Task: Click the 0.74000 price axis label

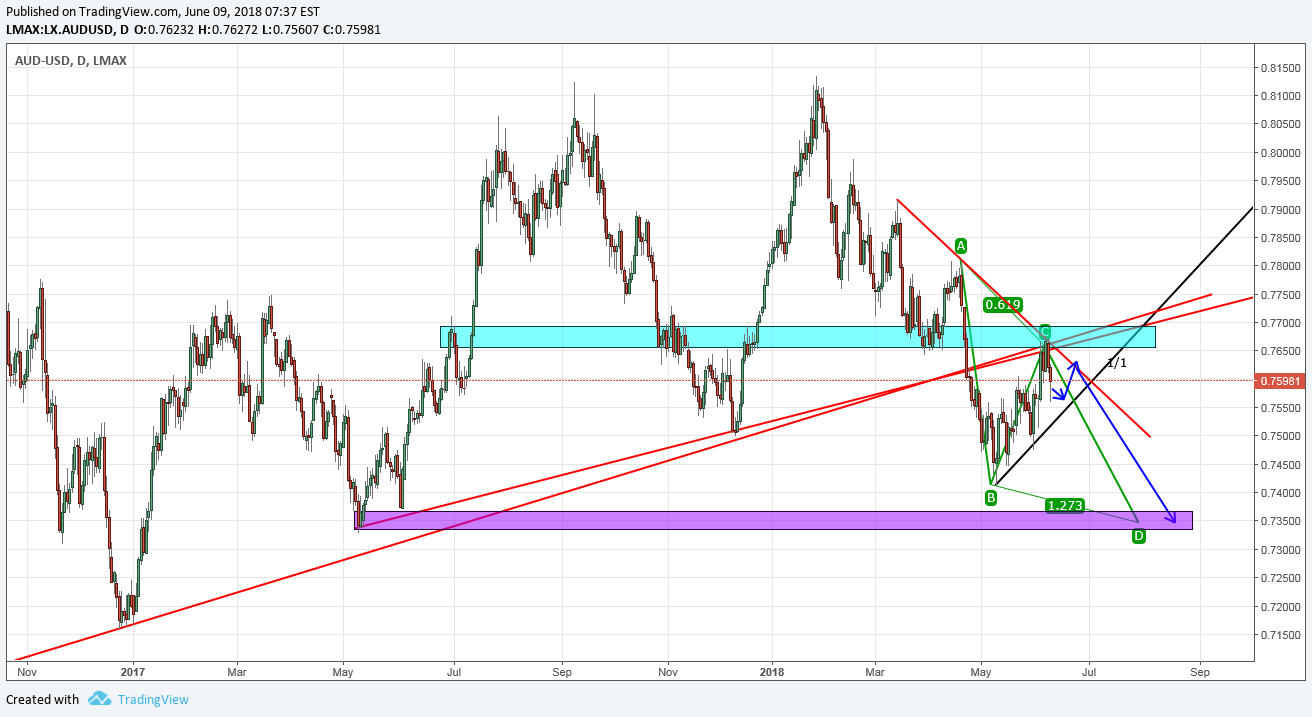Action: pyautogui.click(x=1280, y=493)
